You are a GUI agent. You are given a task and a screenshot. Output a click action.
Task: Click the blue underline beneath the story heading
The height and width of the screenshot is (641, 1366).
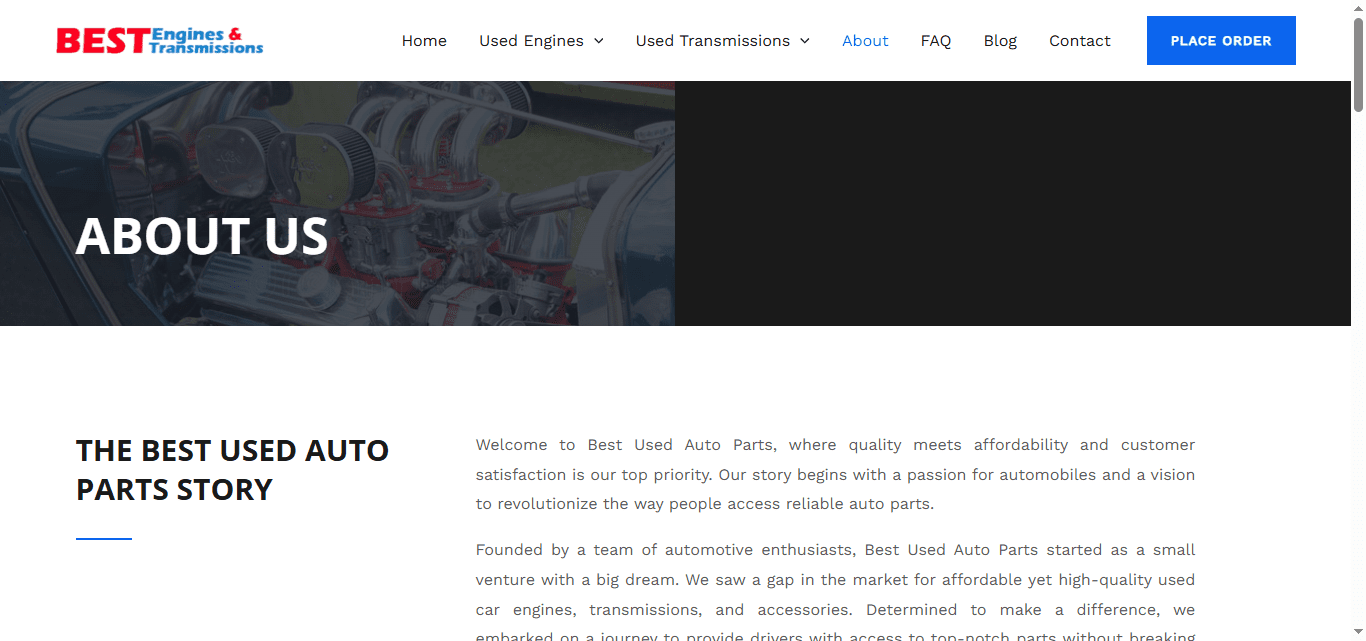[104, 539]
